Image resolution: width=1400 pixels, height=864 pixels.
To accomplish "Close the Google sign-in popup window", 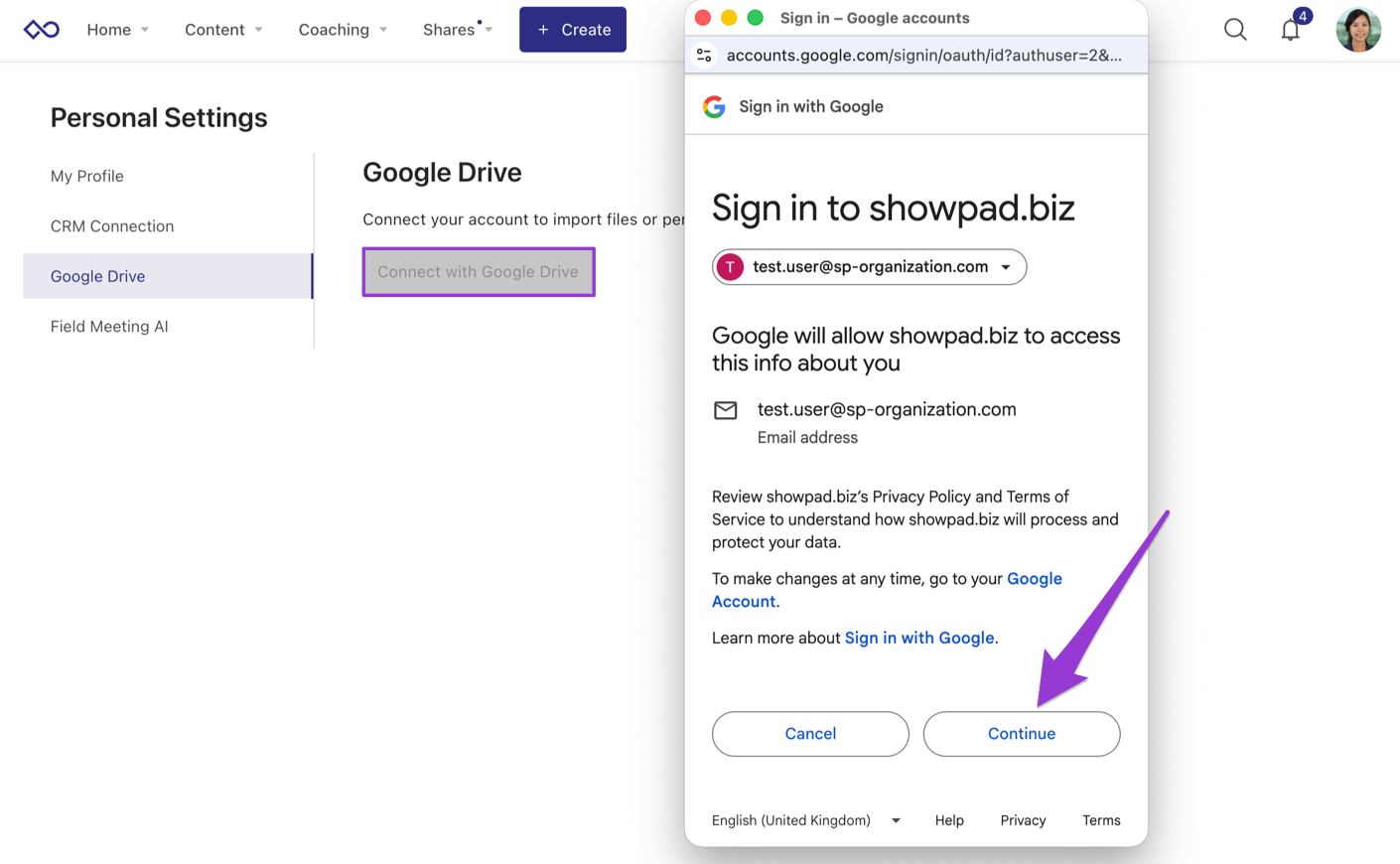I will 703,18.
